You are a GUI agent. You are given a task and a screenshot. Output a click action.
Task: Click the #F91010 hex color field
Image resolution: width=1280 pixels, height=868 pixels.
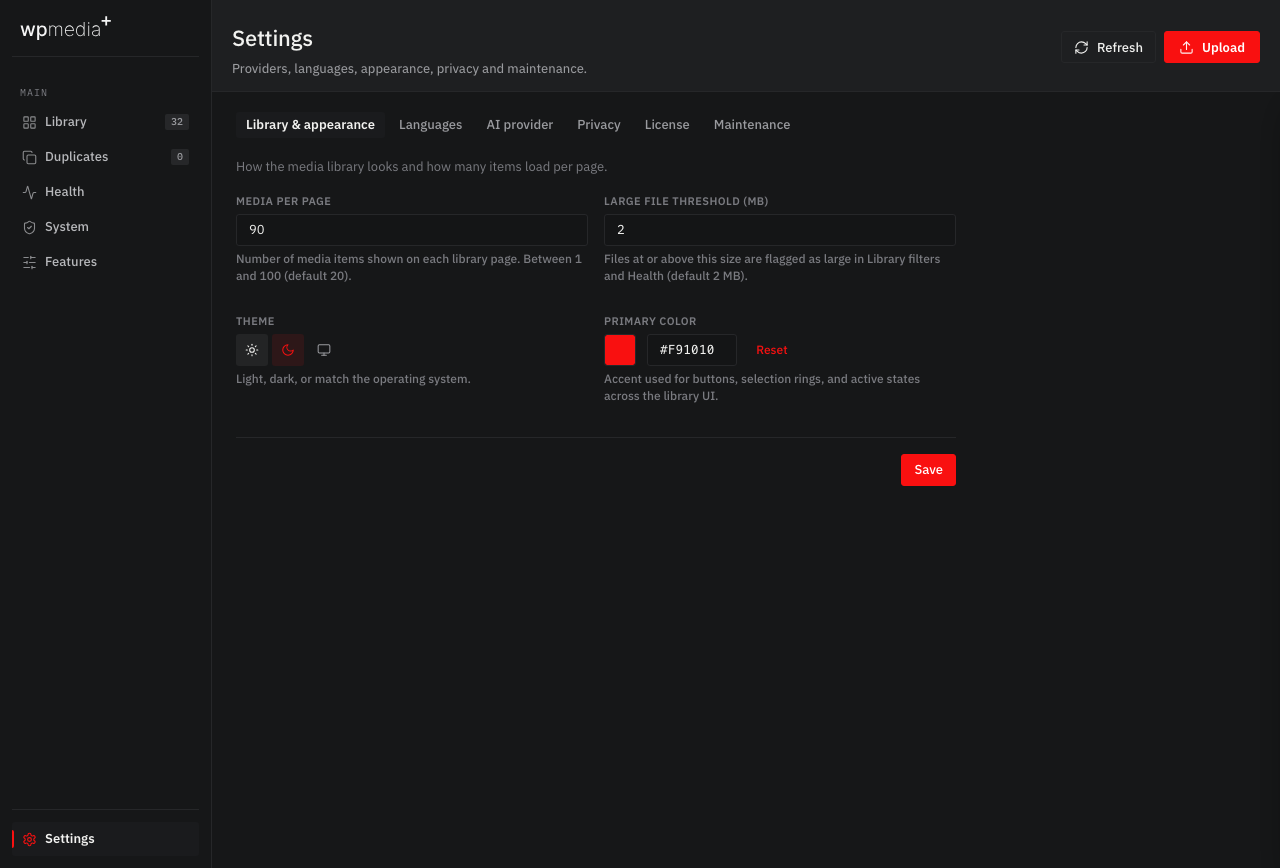pos(692,350)
